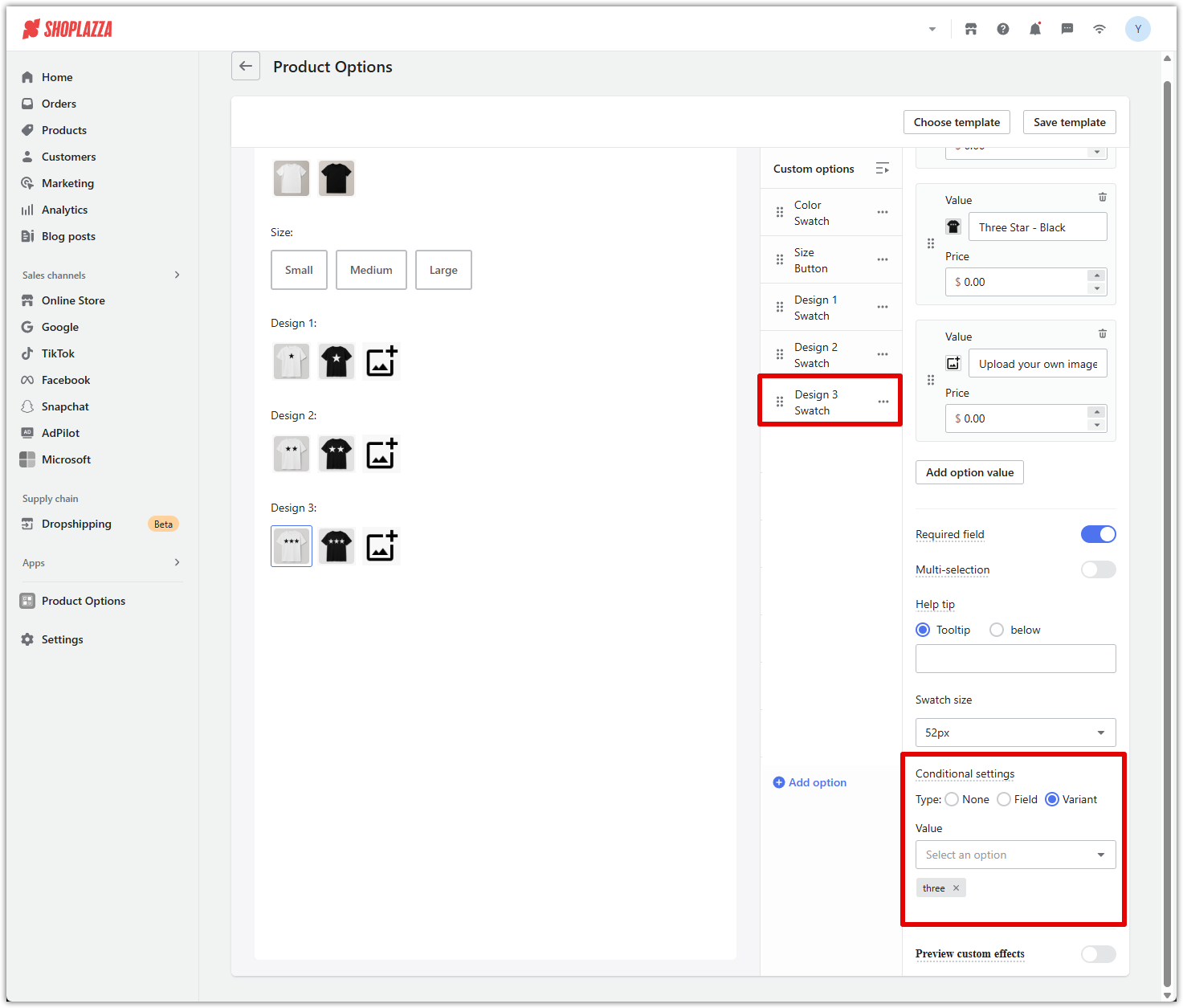Open the three-dot menu for Design 2
This screenshot has height=1008, width=1183.
coord(883,354)
